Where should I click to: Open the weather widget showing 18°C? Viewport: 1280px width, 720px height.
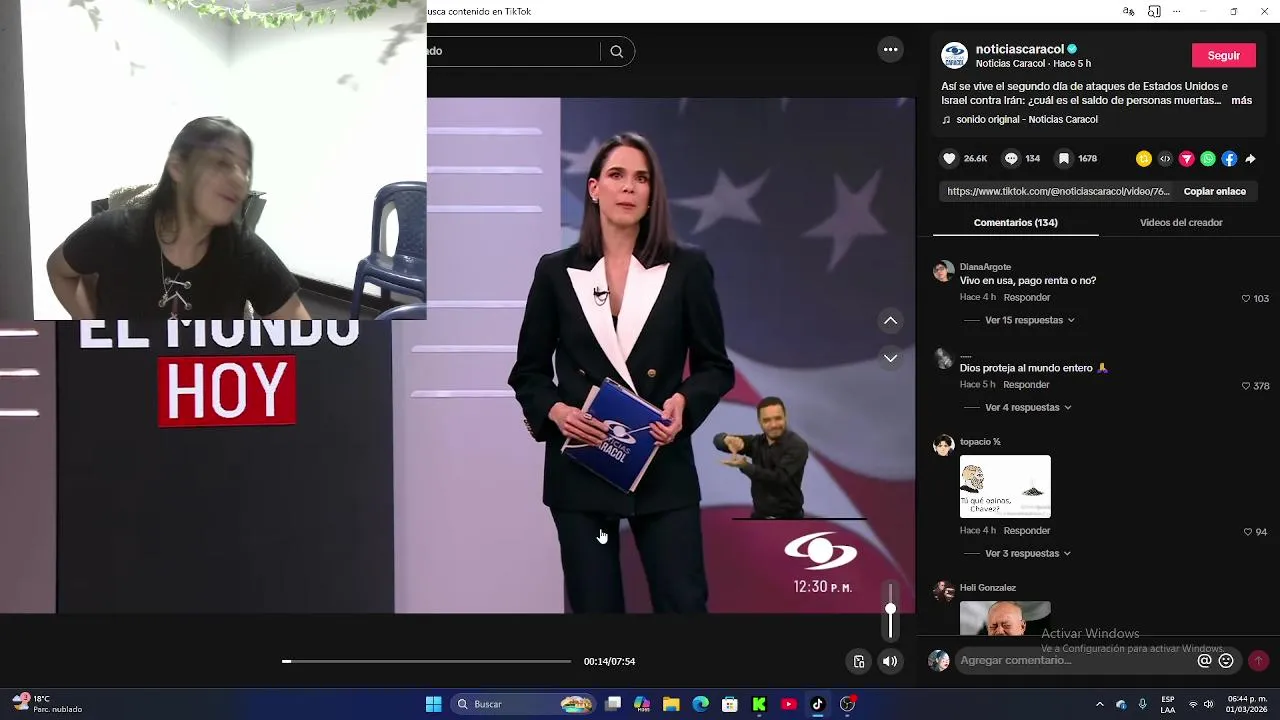47,704
